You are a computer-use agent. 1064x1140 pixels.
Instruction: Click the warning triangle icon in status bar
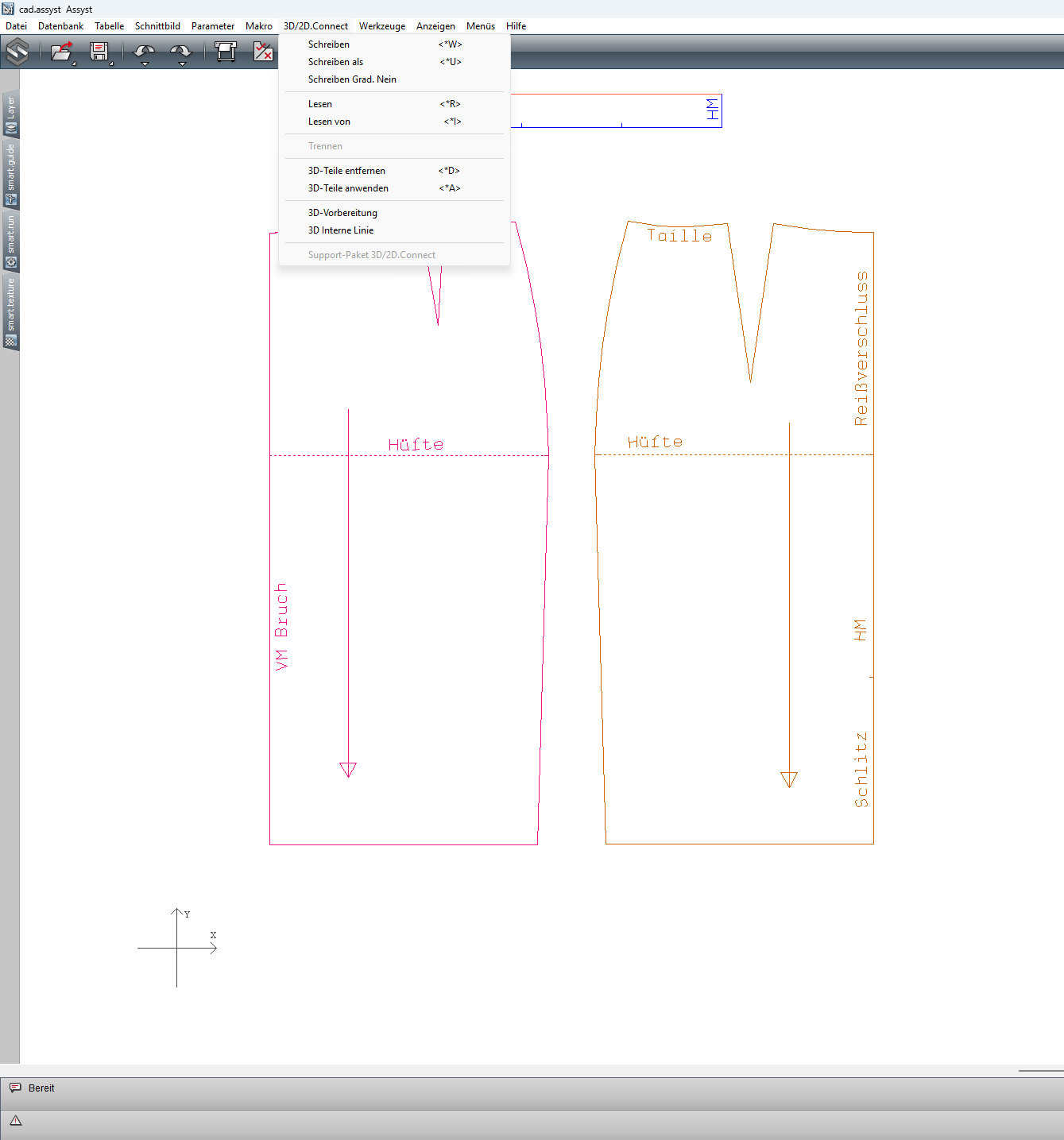click(16, 1121)
